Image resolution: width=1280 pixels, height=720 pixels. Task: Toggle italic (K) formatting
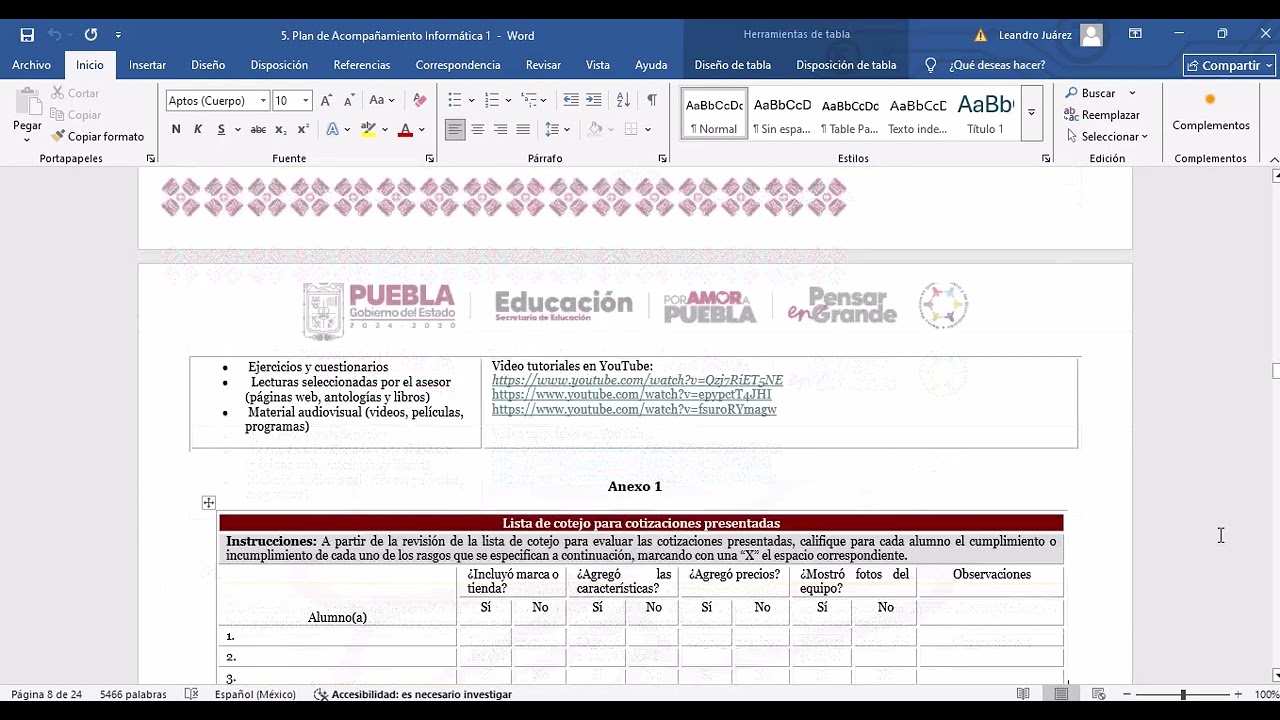coord(198,129)
